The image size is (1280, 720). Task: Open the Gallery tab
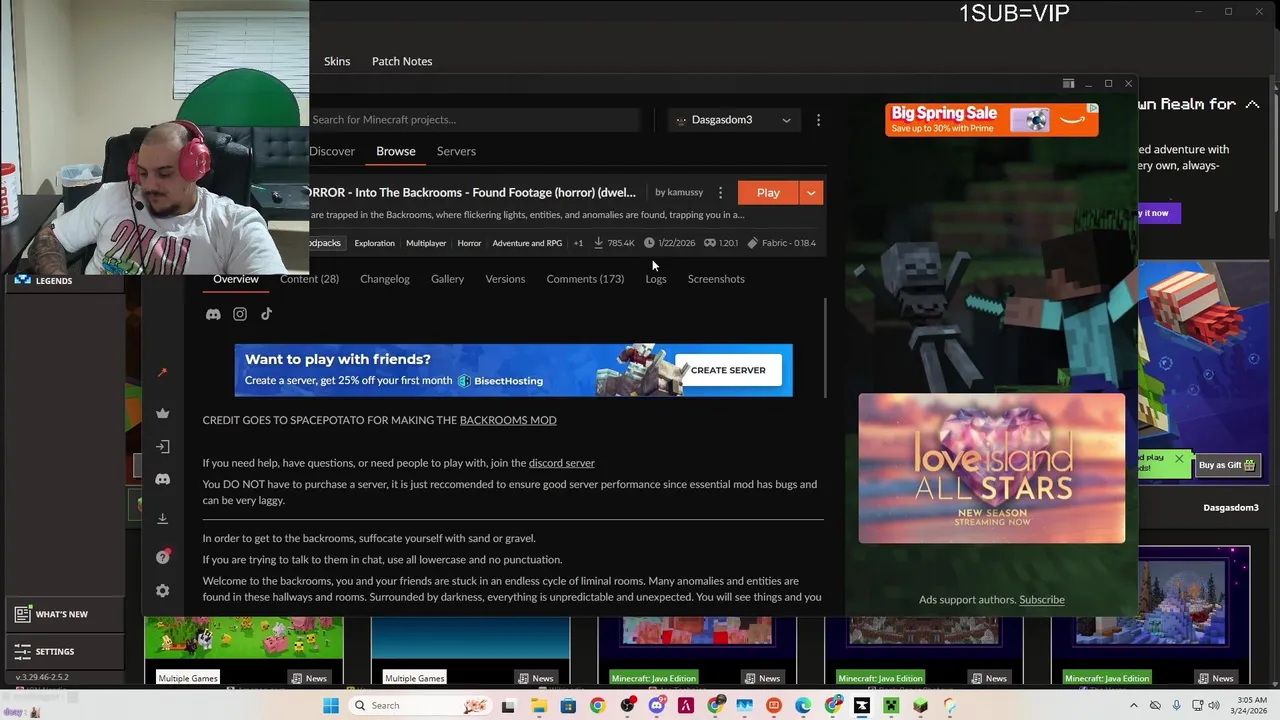coord(447,279)
